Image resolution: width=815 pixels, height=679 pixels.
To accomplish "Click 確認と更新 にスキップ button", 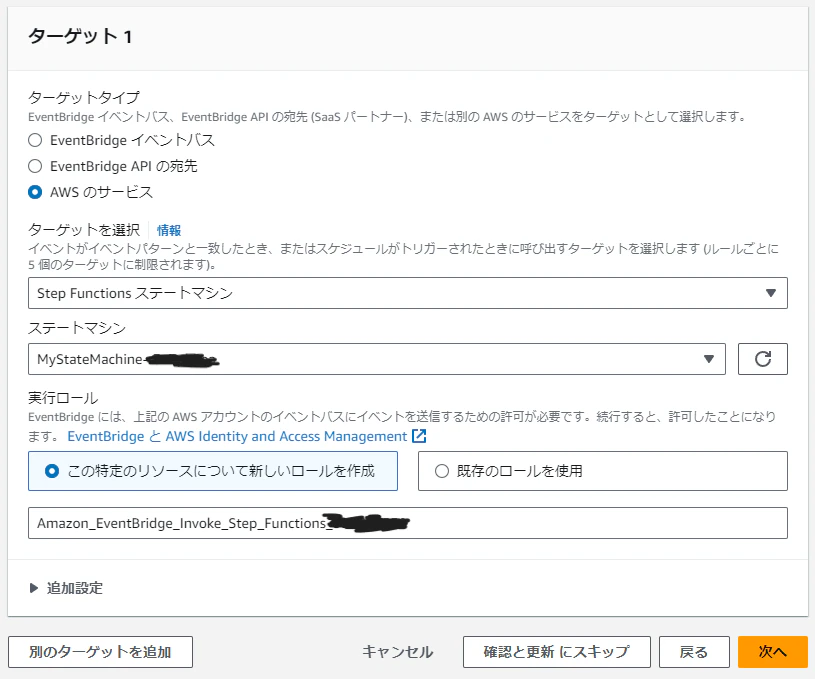I will tap(557, 652).
